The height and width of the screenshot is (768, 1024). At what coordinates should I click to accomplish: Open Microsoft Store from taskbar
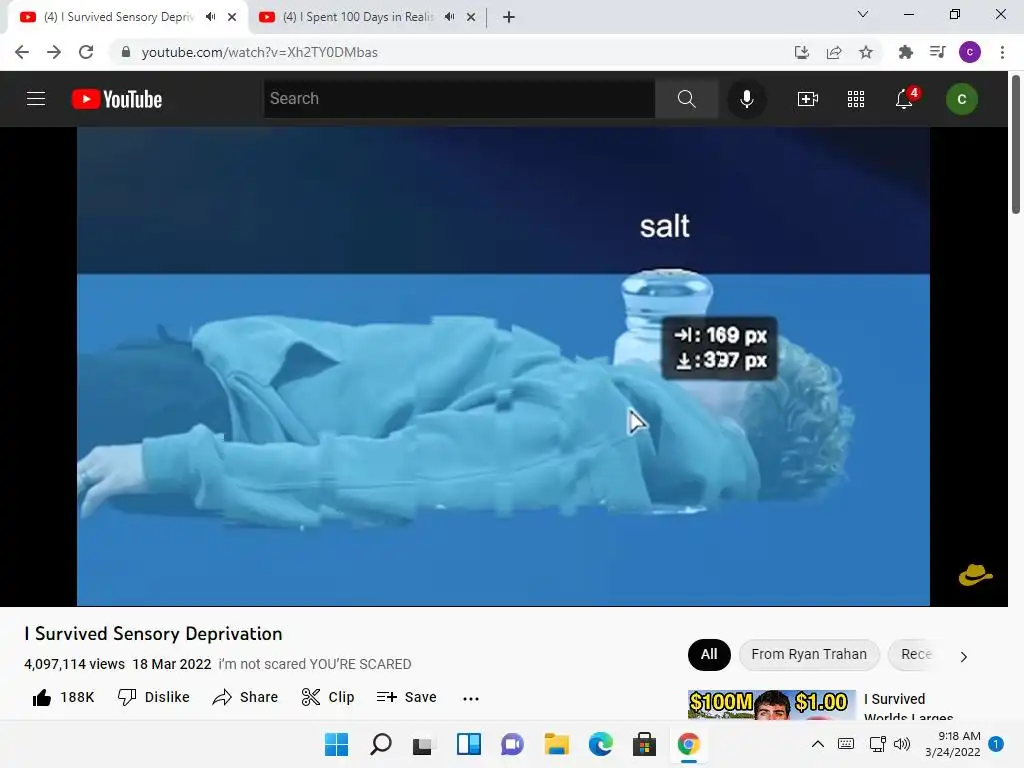(645, 744)
